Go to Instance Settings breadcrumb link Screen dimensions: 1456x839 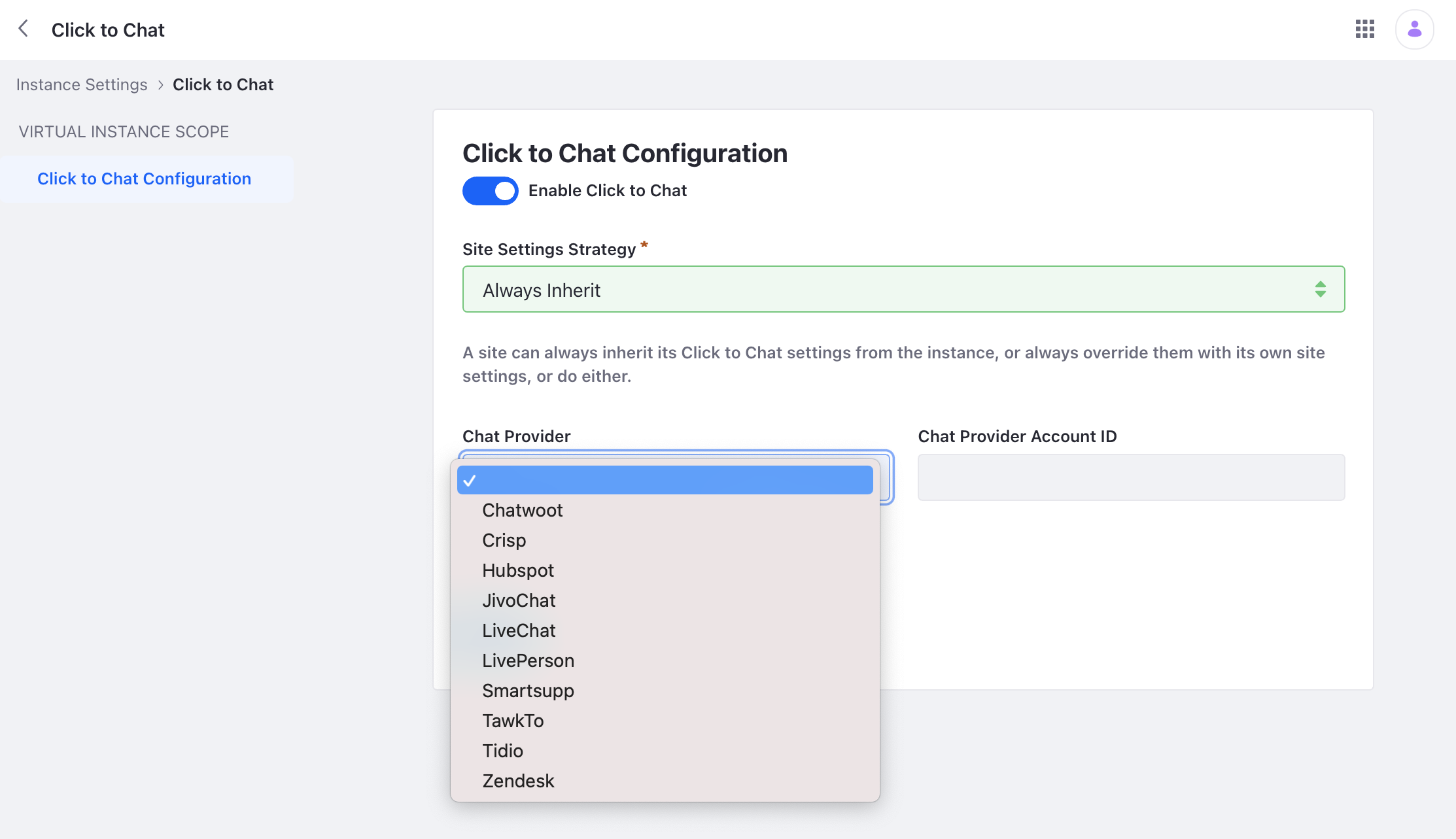(82, 84)
